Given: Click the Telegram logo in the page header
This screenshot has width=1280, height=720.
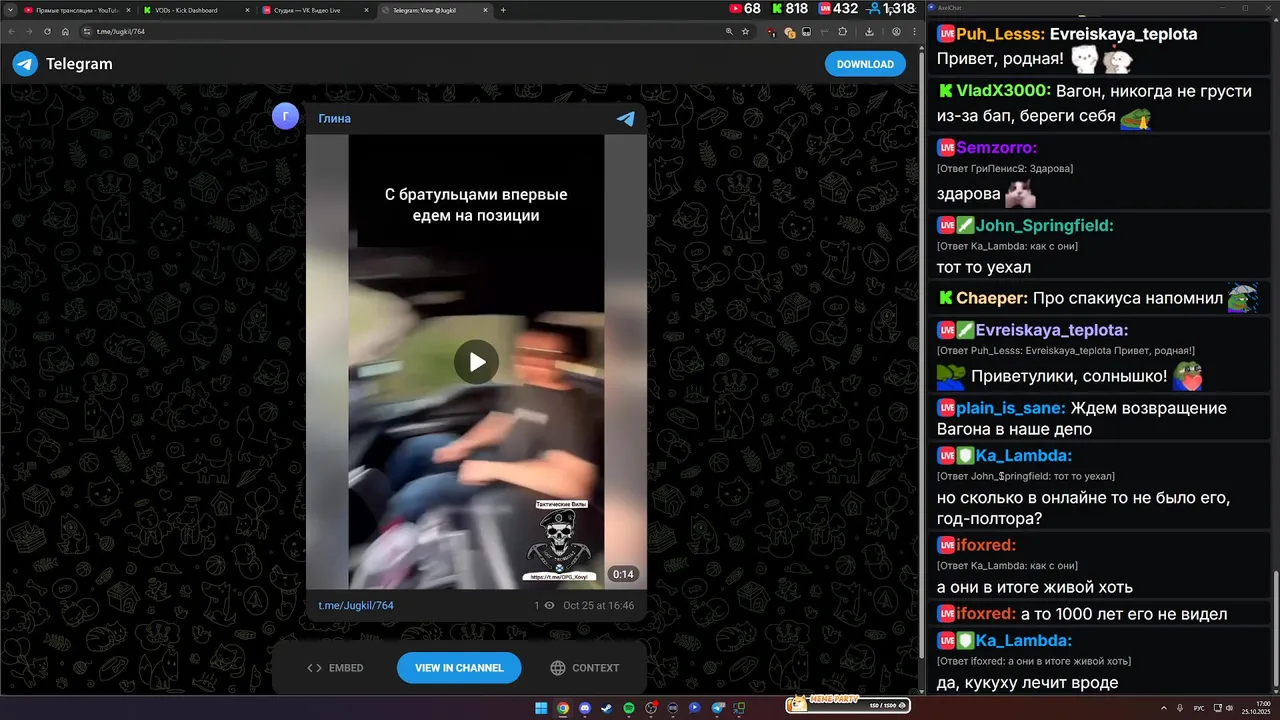Looking at the screenshot, I should pyautogui.click(x=25, y=64).
